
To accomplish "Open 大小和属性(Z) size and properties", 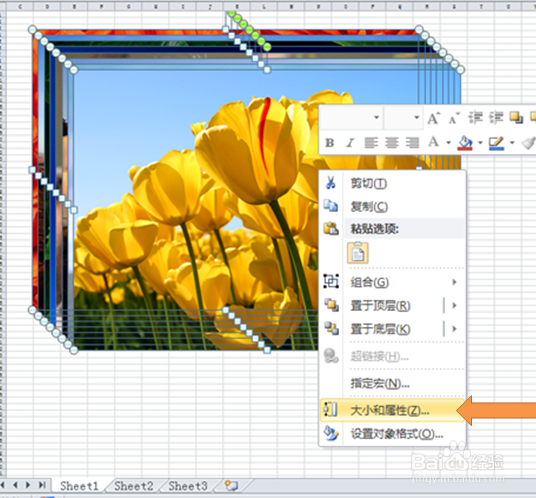I will point(392,410).
